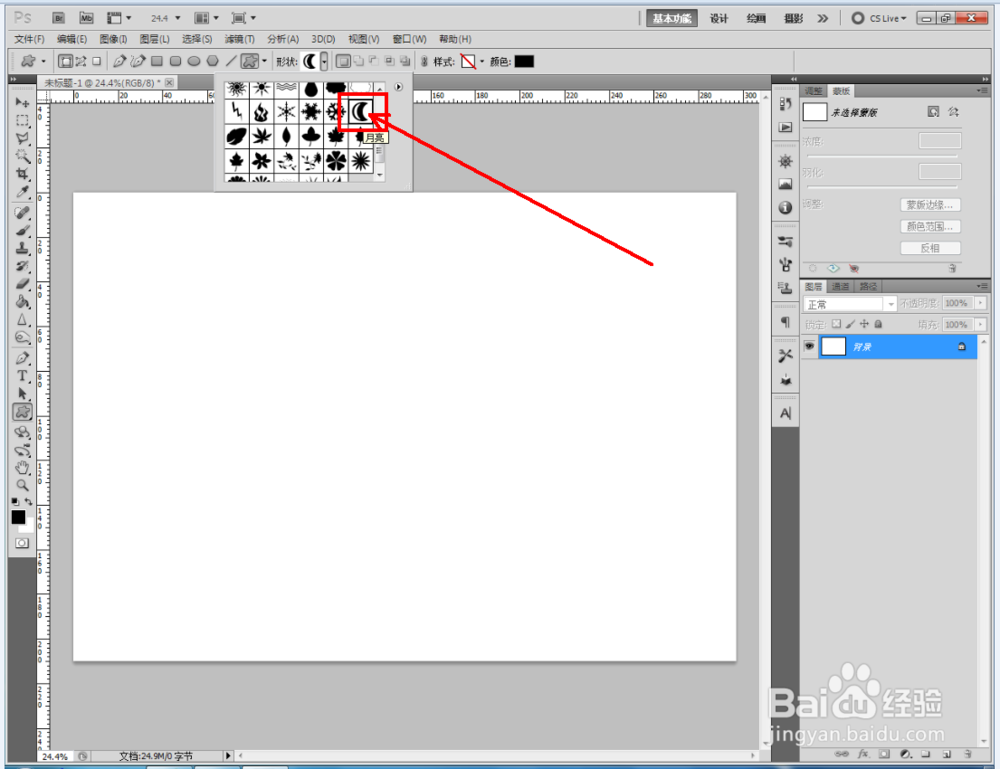Launch Bridge with the Br icon
The height and width of the screenshot is (769, 1000).
59,18
